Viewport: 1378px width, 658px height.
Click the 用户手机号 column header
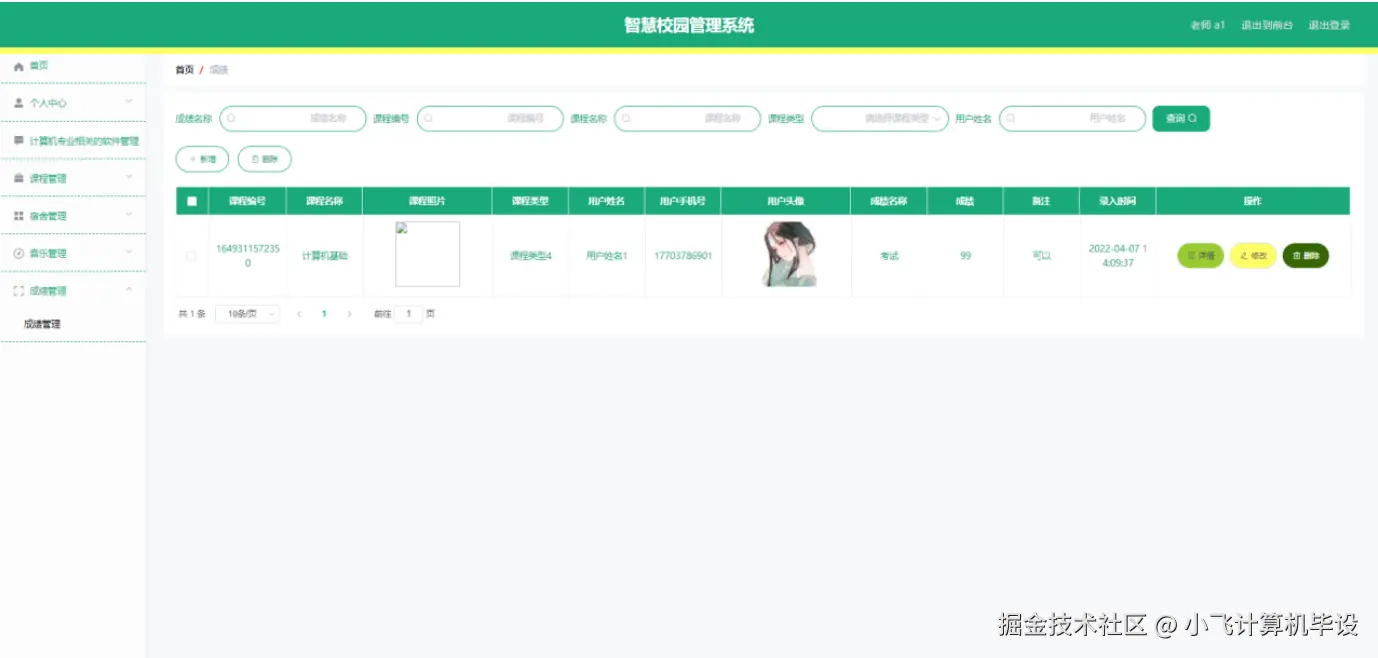pos(683,201)
